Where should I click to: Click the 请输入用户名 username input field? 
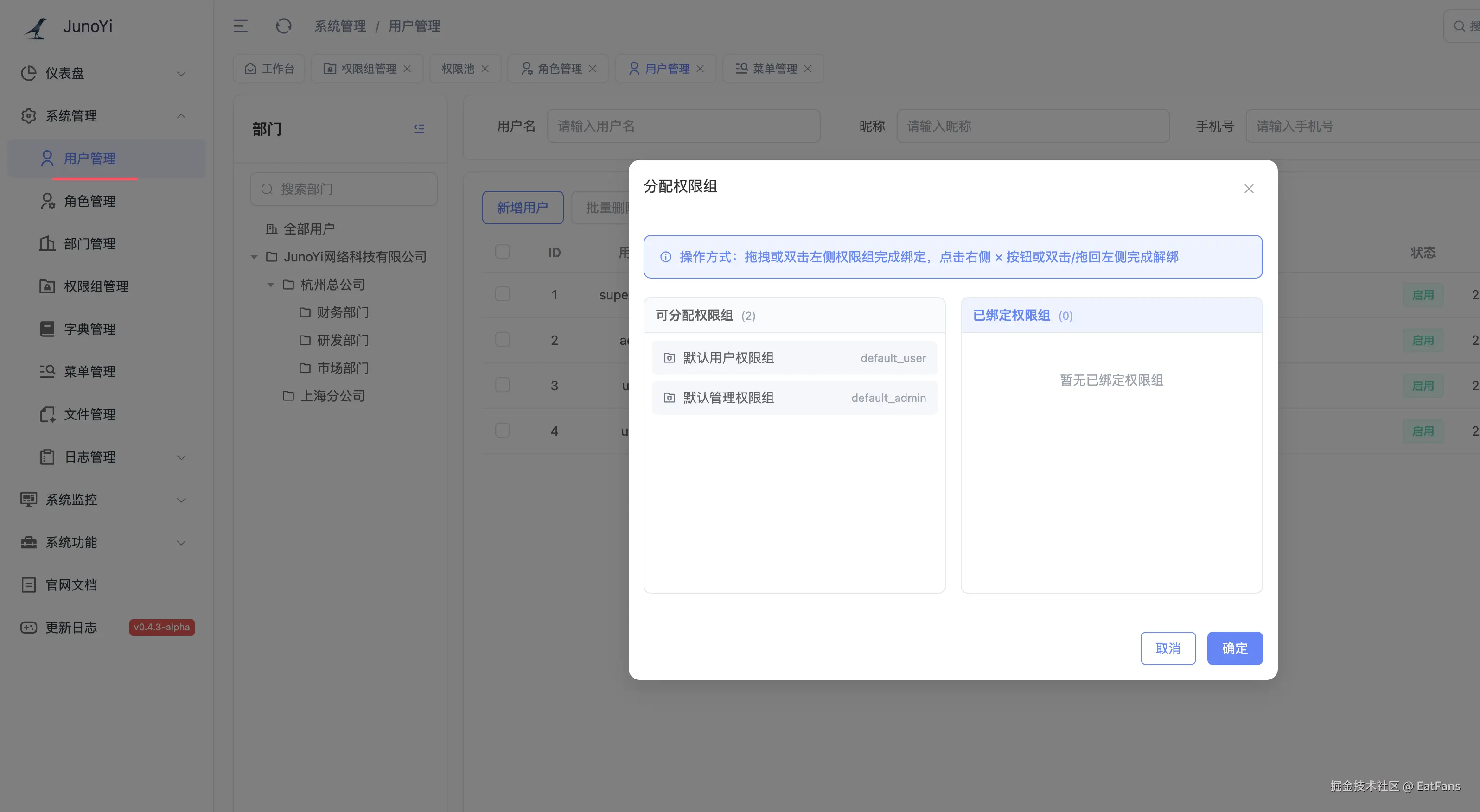(x=684, y=126)
